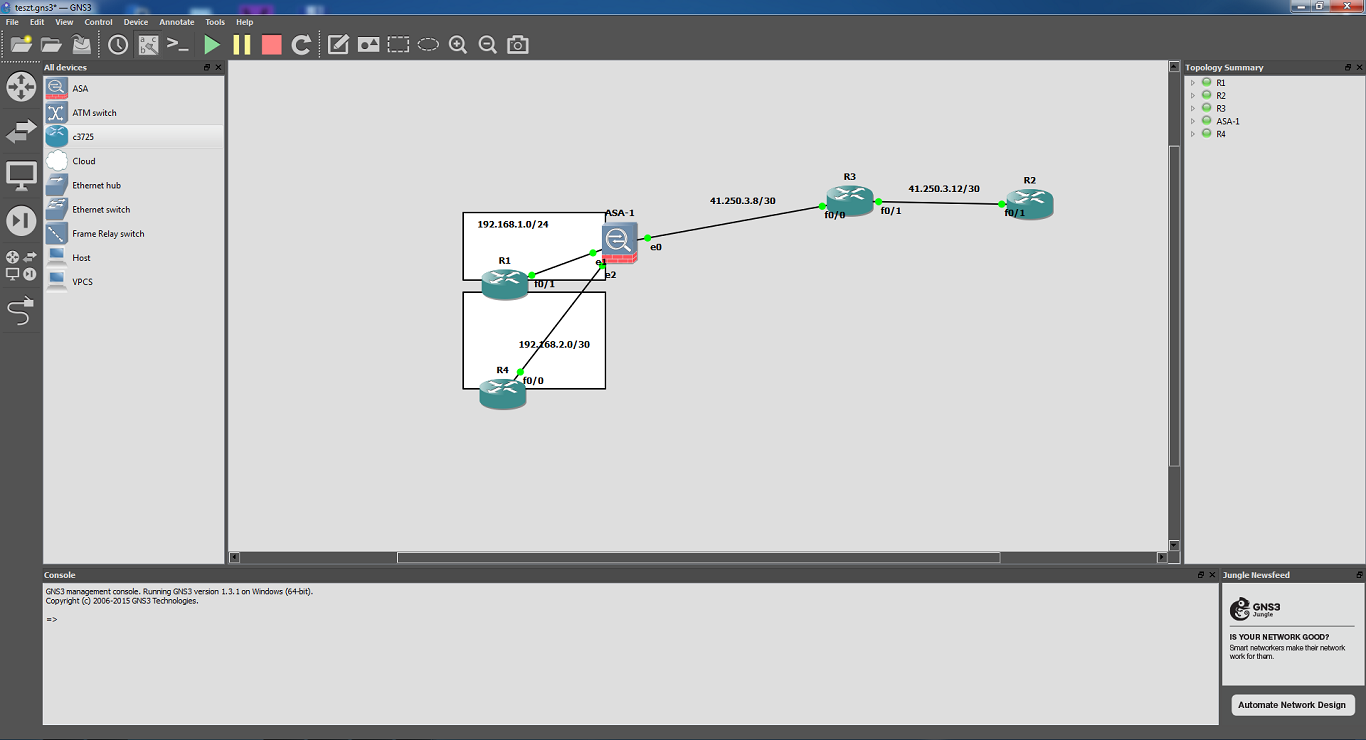The image size is (1366, 740).
Task: Click the canvas horizontal scrollbar thumb
Action: click(698, 558)
